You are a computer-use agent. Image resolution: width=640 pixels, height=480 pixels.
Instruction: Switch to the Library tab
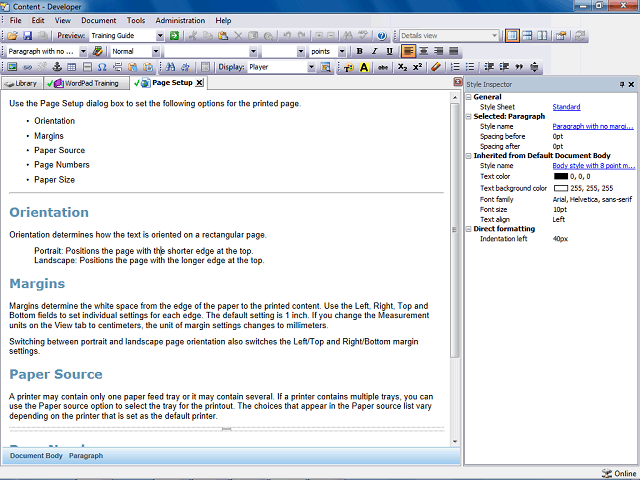[22, 83]
